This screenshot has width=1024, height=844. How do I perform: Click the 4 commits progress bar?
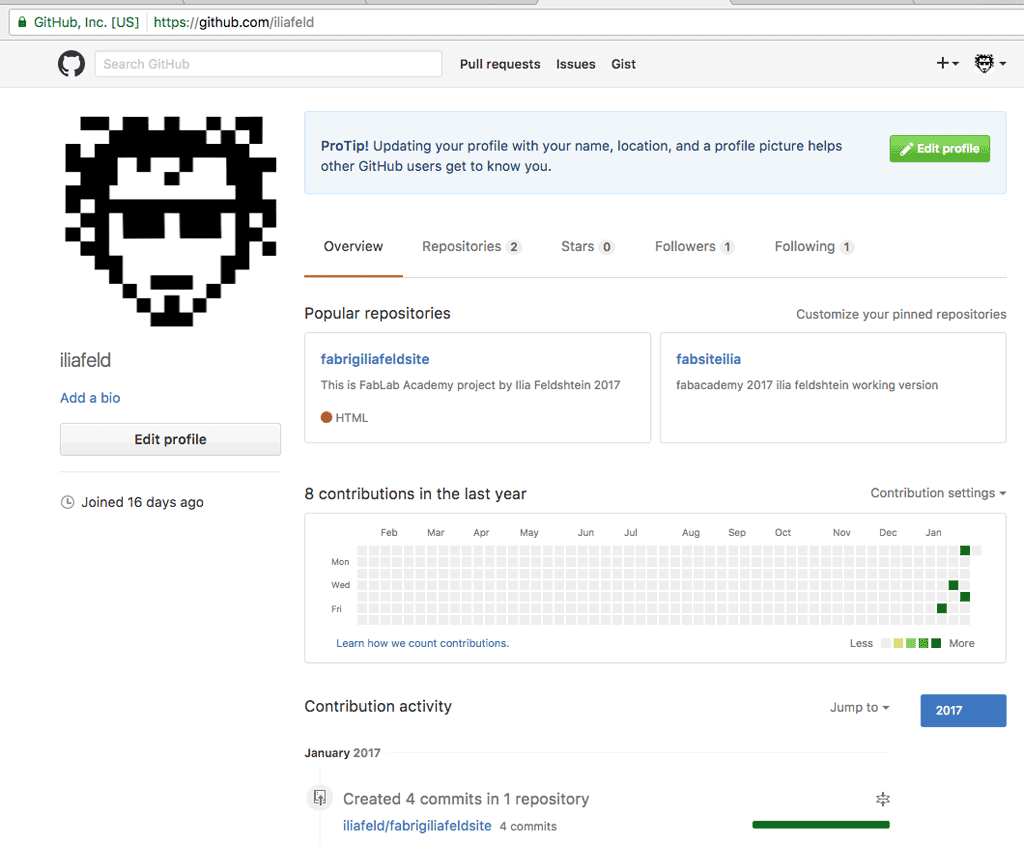[x=821, y=824]
